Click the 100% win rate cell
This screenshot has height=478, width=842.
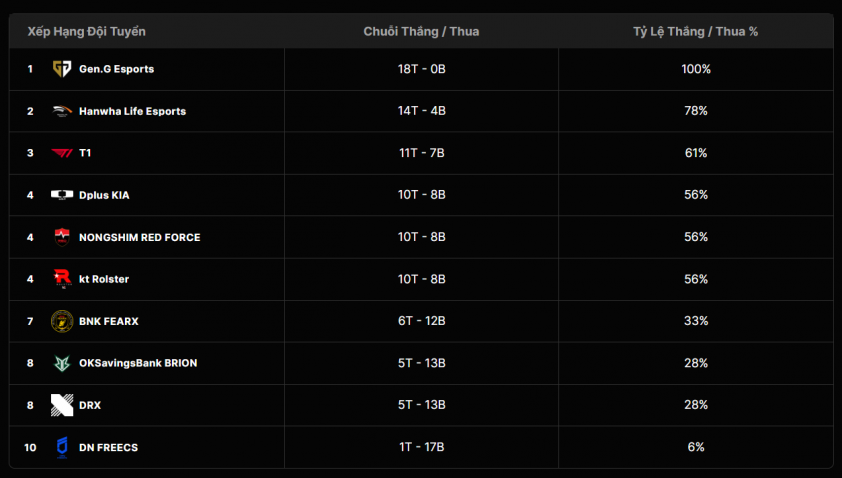pyautogui.click(x=696, y=69)
